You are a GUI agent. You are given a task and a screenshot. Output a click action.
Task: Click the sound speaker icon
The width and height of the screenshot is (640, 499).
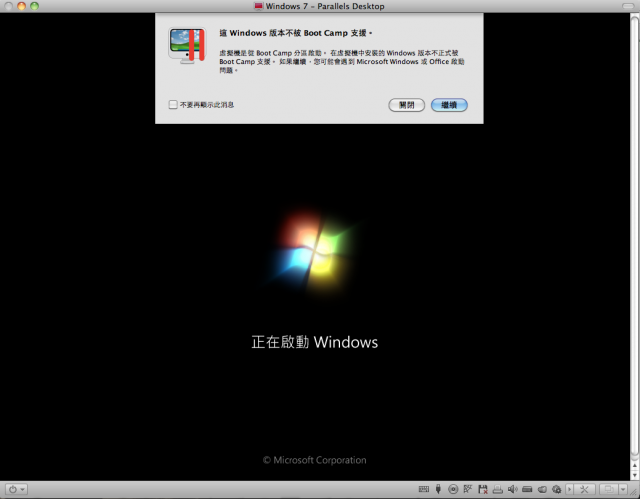coord(513,489)
